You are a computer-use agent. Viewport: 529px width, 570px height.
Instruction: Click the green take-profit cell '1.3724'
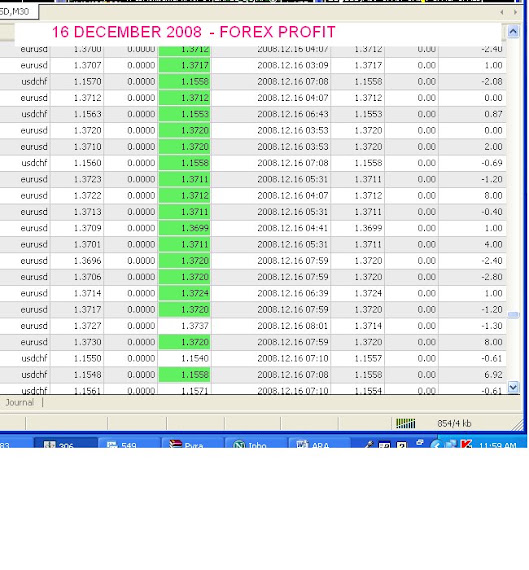click(x=185, y=293)
